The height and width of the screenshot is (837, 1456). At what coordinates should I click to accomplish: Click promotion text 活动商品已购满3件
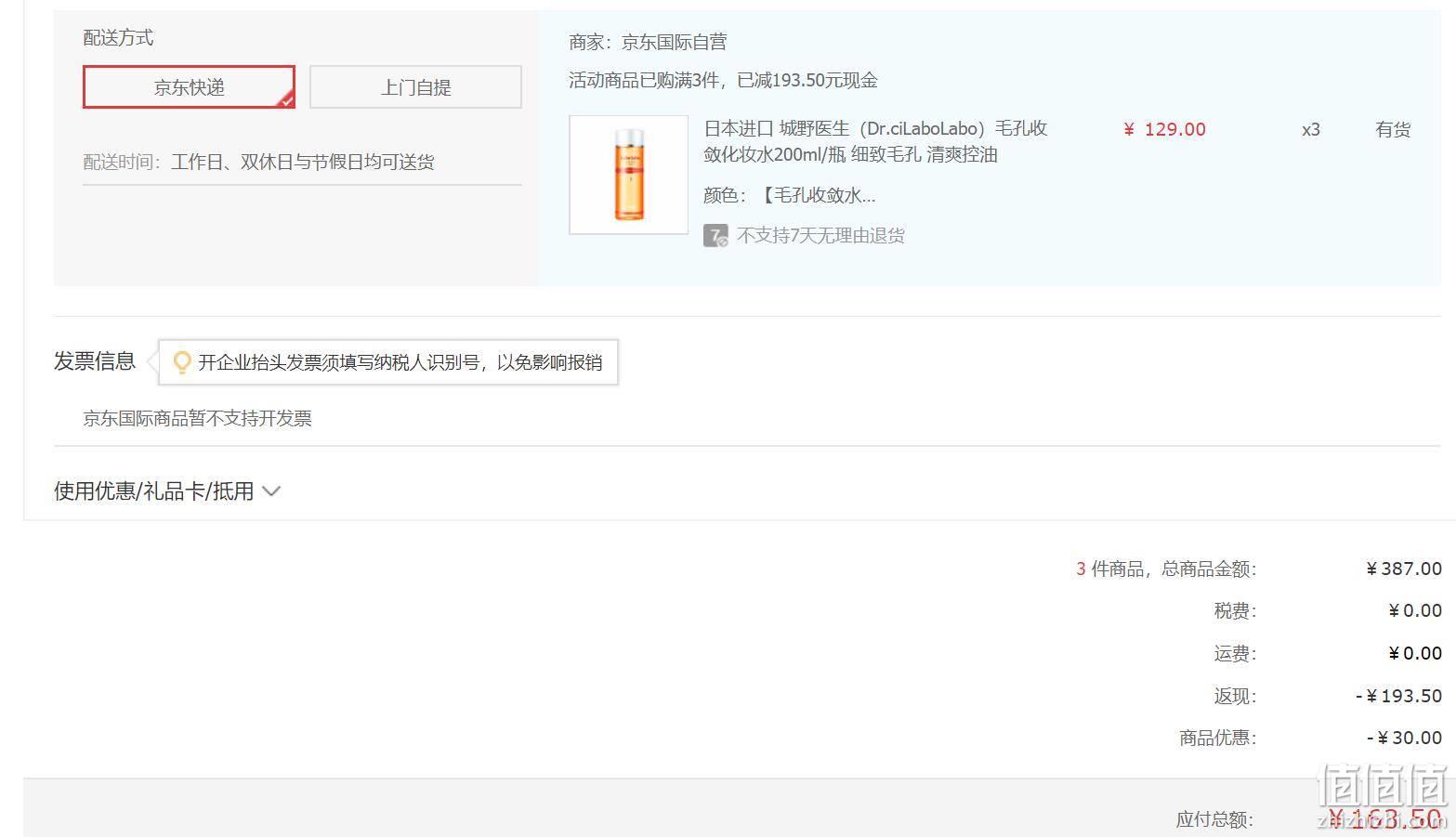click(x=723, y=80)
